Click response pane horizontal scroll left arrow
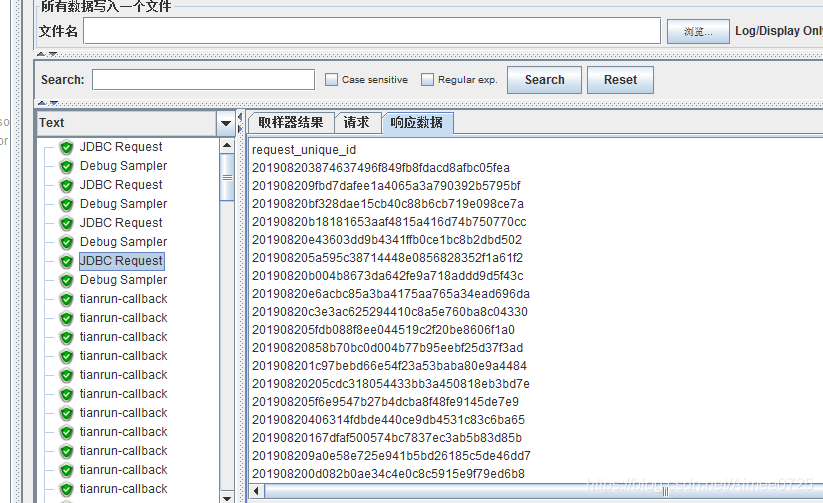 tap(256, 491)
